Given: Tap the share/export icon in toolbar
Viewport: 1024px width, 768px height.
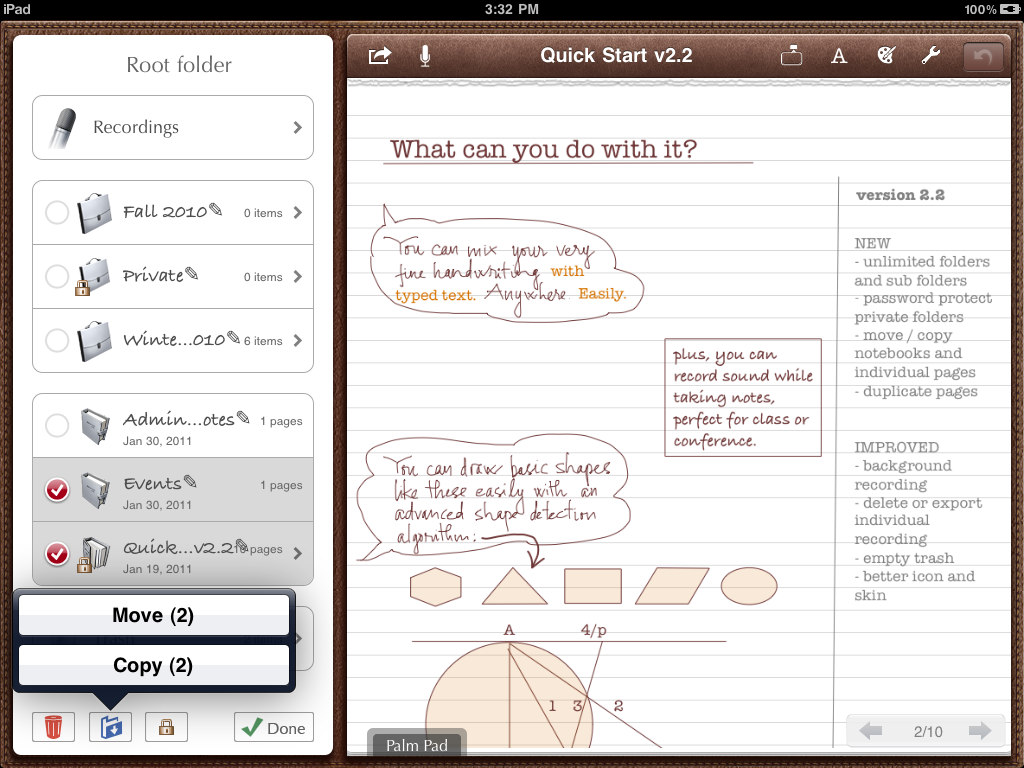Looking at the screenshot, I should click(379, 56).
